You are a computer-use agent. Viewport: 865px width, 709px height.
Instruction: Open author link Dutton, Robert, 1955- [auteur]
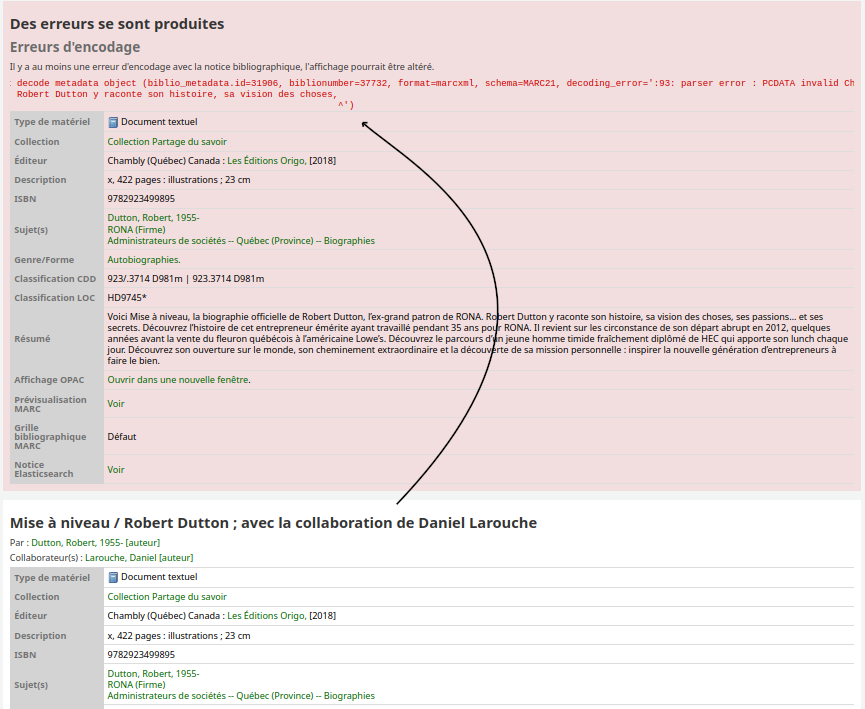(x=95, y=543)
